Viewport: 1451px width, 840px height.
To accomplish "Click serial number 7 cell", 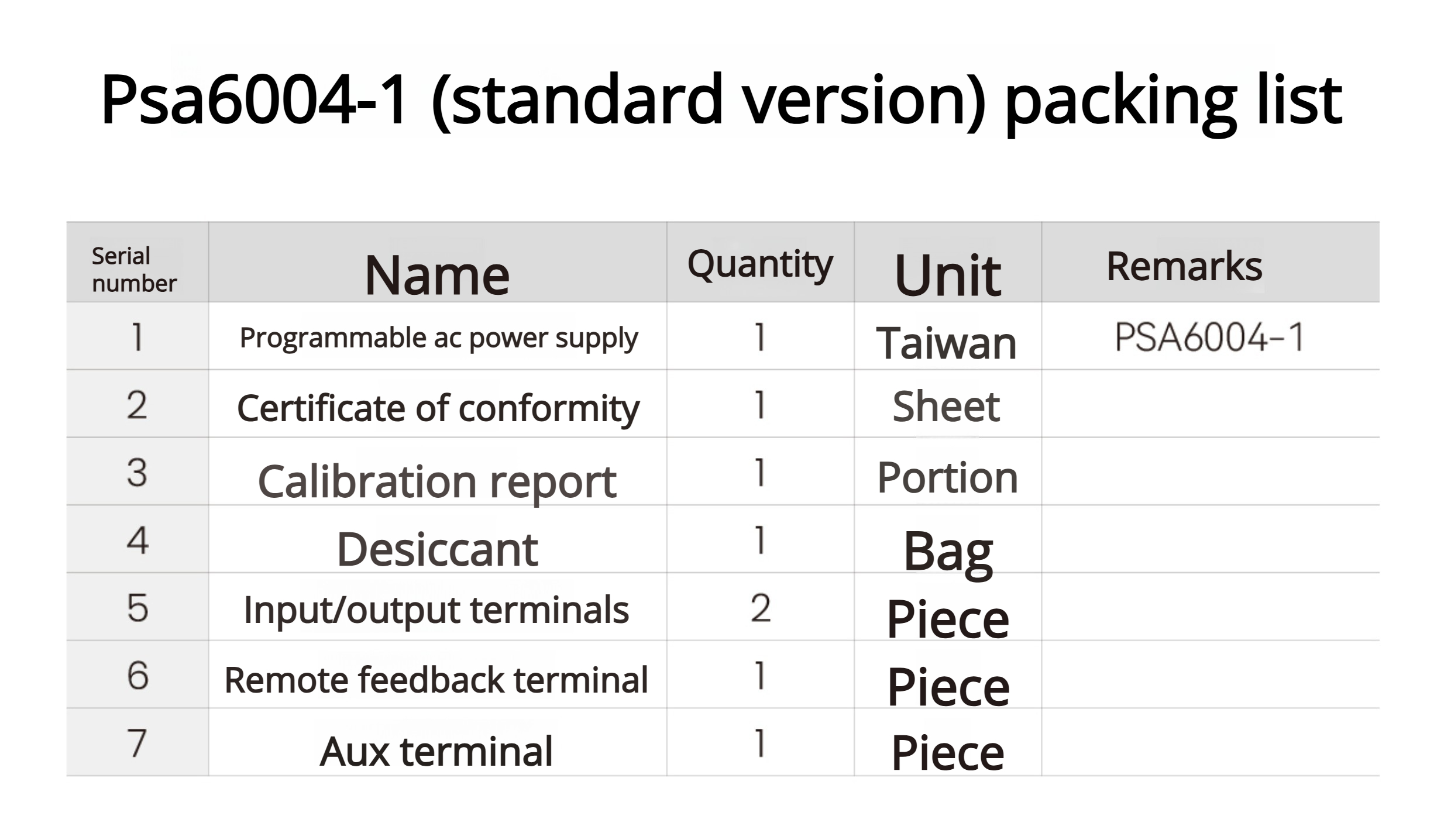I will (137, 743).
